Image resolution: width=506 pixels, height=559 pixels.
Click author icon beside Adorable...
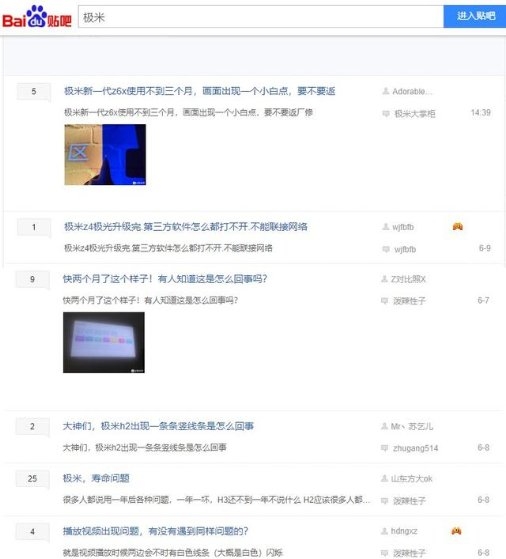click(385, 91)
